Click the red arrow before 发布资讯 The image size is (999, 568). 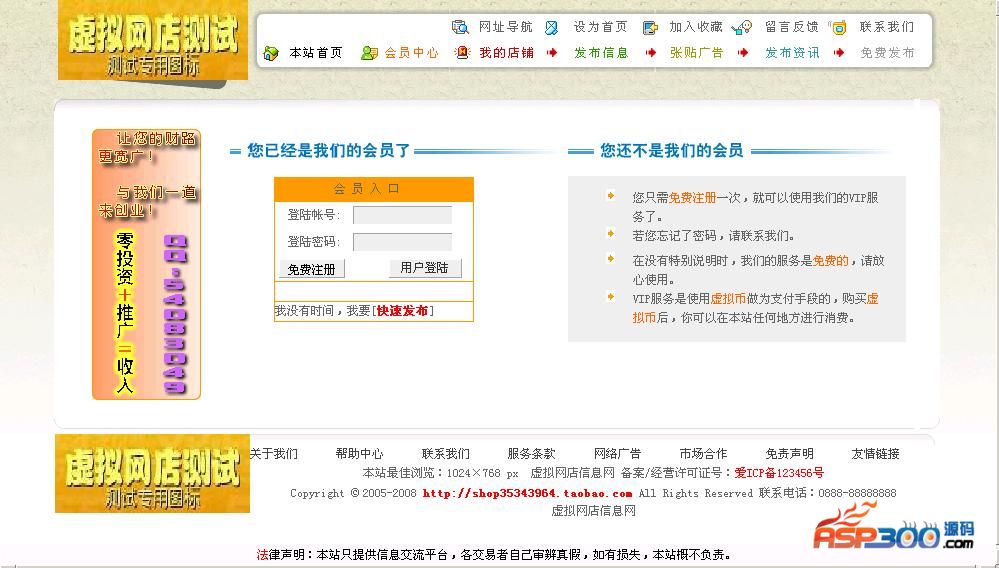[x=743, y=53]
